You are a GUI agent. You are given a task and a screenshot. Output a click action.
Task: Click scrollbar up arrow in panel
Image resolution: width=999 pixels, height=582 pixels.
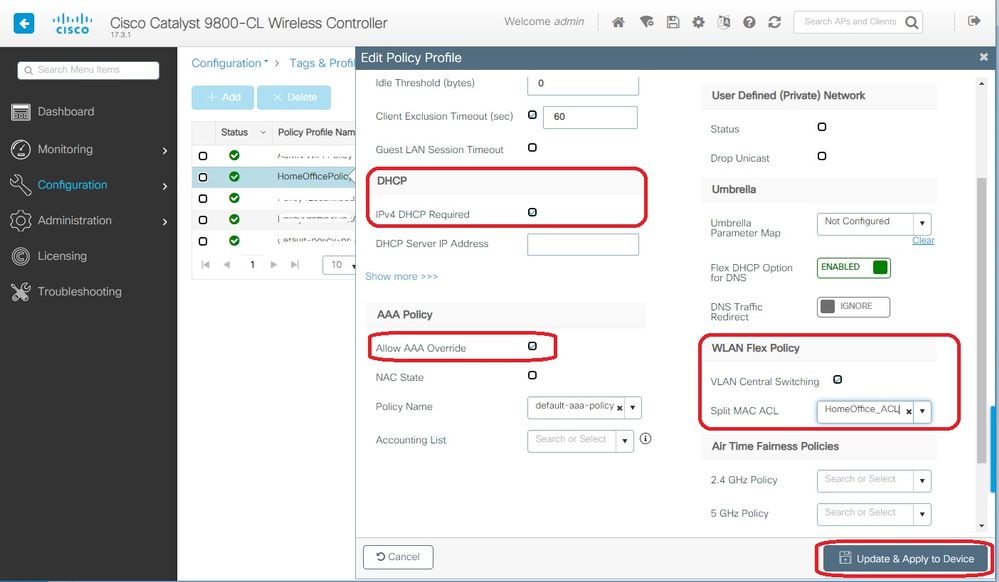tap(981, 84)
